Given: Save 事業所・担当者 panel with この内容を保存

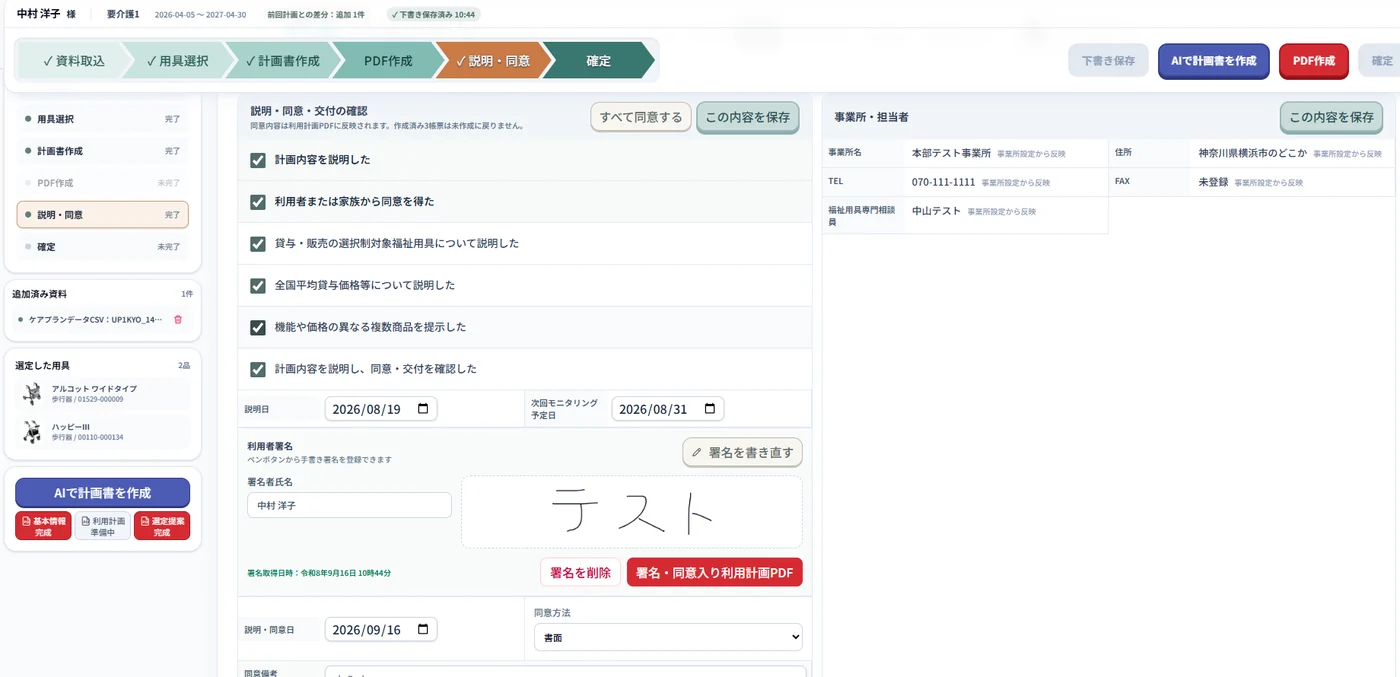Looking at the screenshot, I should click(1332, 117).
